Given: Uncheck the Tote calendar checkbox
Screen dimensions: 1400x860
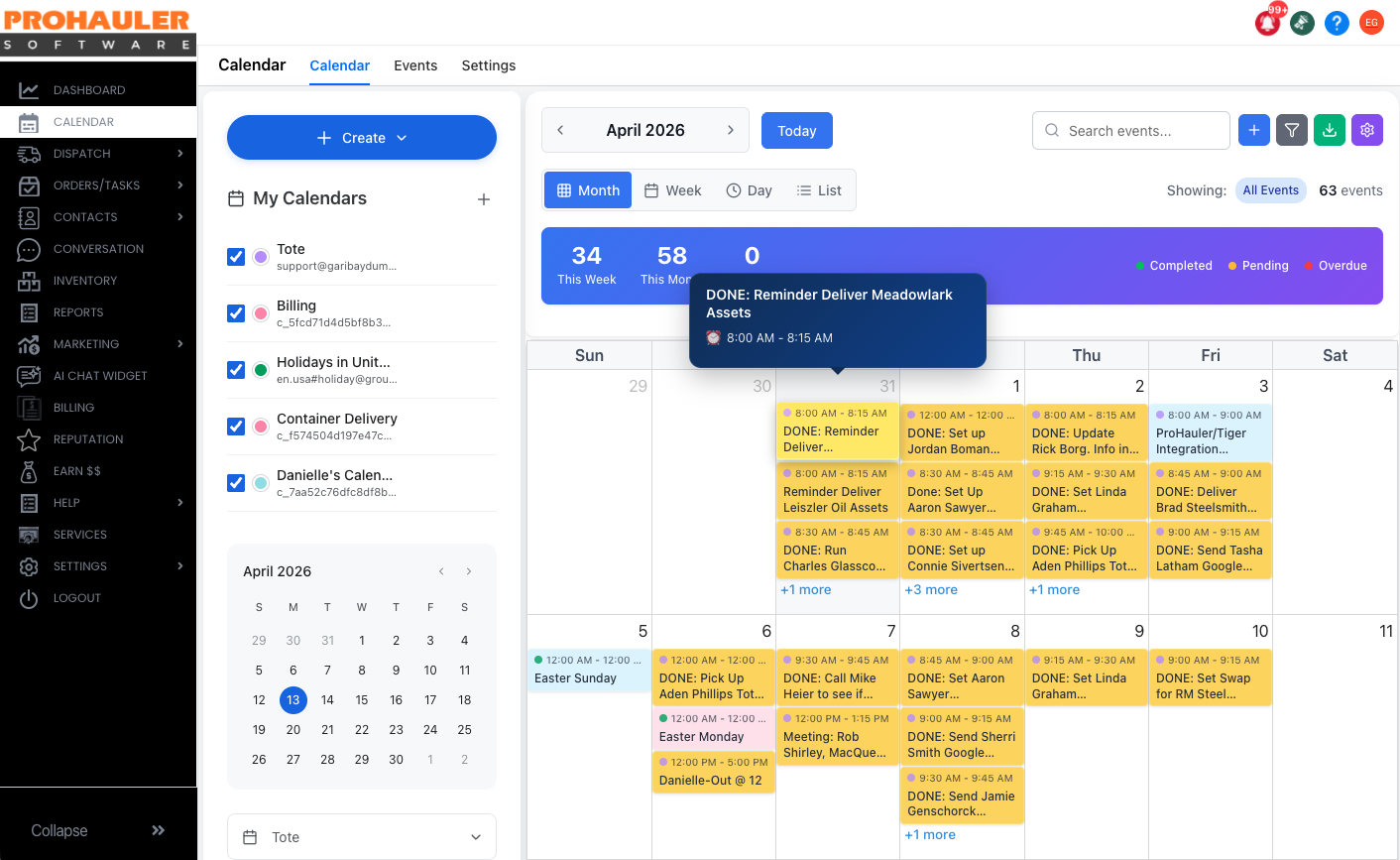Looking at the screenshot, I should click(236, 257).
